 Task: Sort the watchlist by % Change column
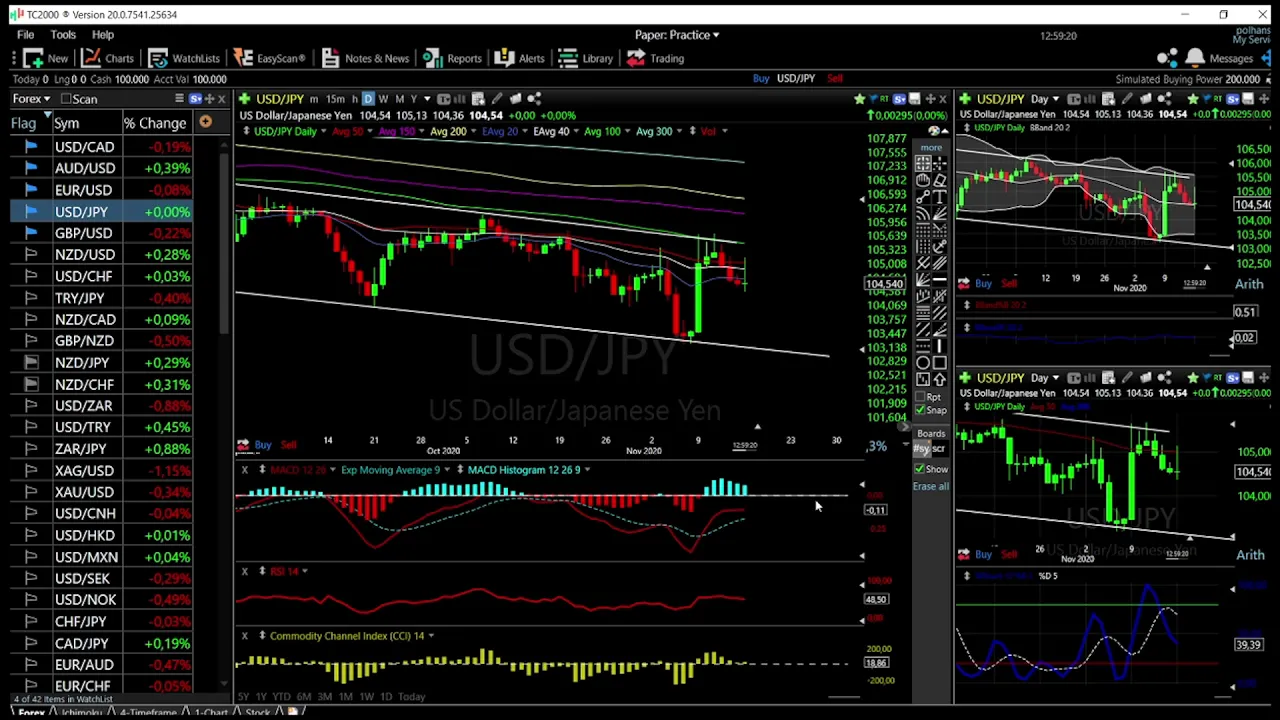tap(155, 123)
